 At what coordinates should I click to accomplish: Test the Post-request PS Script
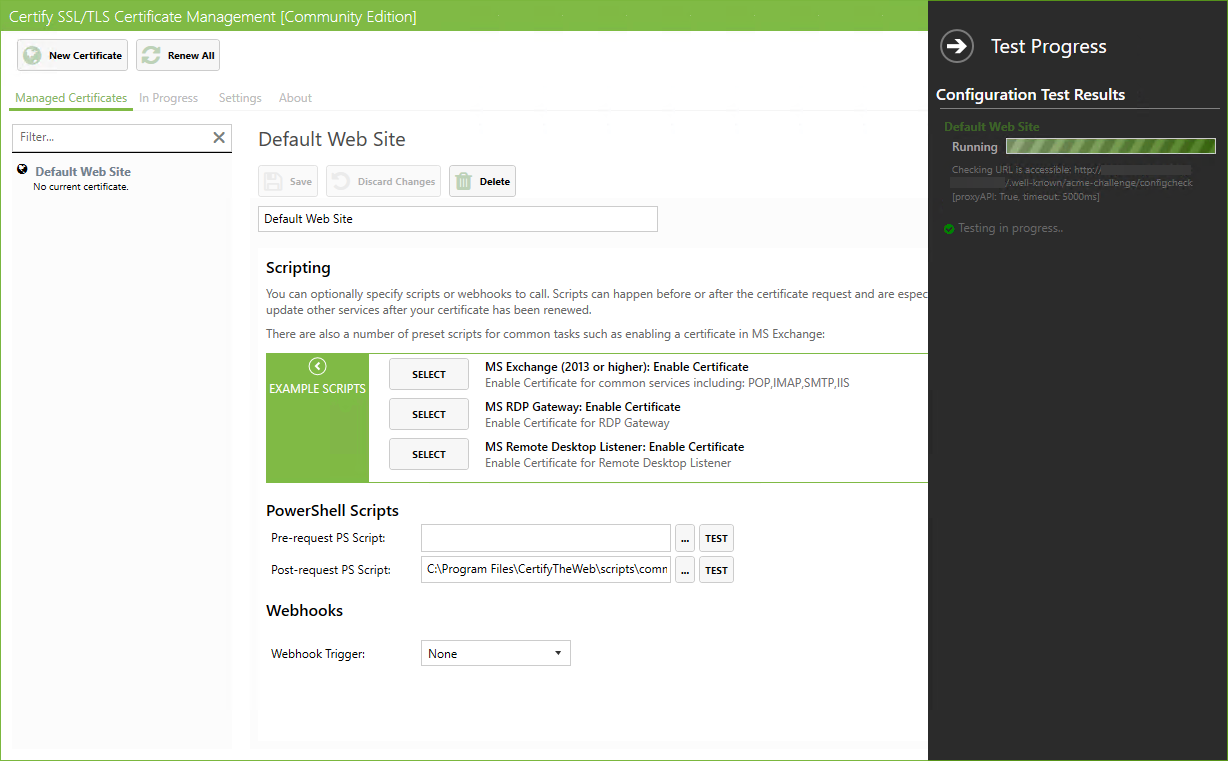click(x=716, y=570)
